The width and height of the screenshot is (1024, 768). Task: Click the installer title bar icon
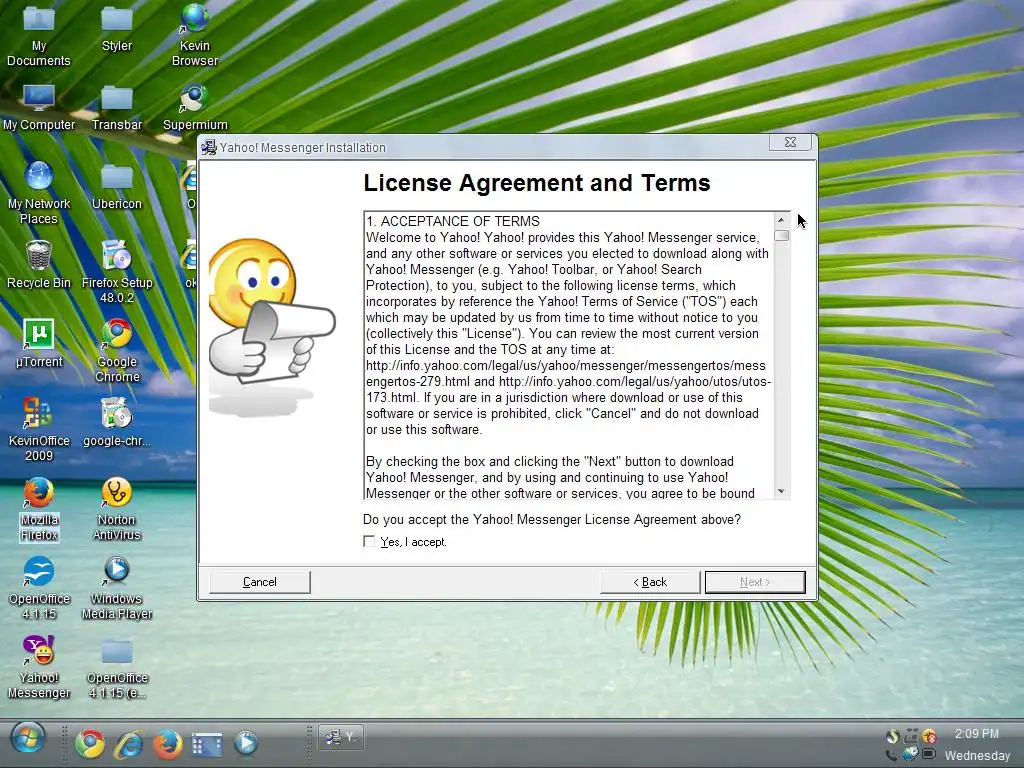pyautogui.click(x=209, y=148)
